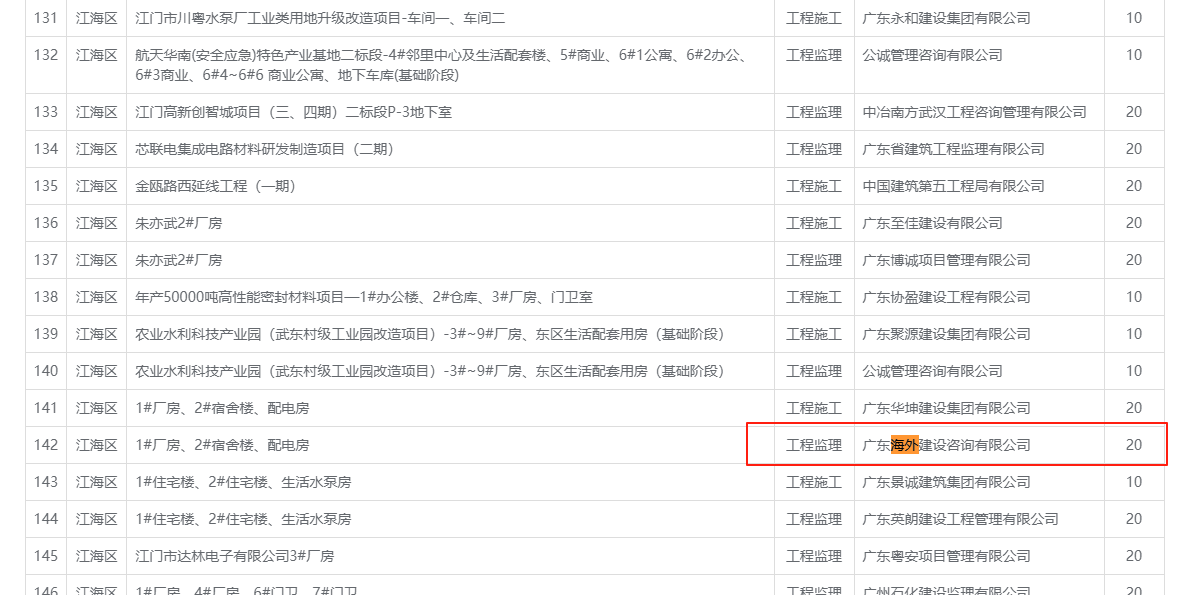Viewport: 1177px width, 595px height.
Task: Click highlighted 海外 search match text
Action: [x=904, y=445]
